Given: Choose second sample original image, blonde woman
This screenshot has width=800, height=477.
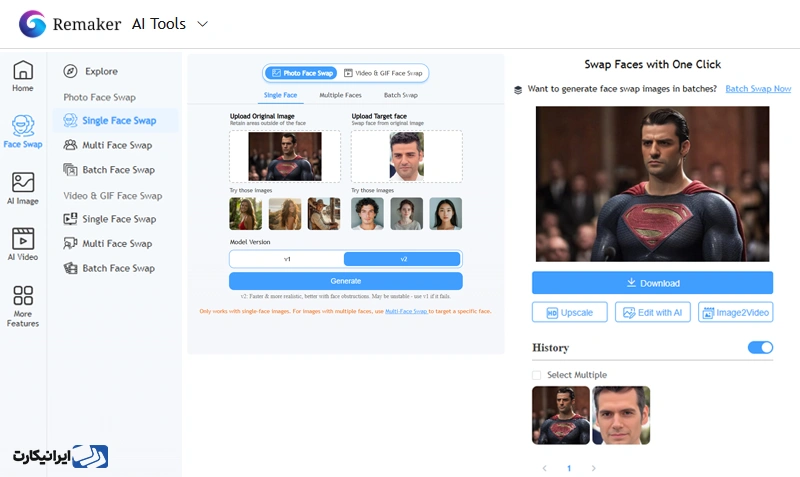Looking at the screenshot, I should pos(285,214).
